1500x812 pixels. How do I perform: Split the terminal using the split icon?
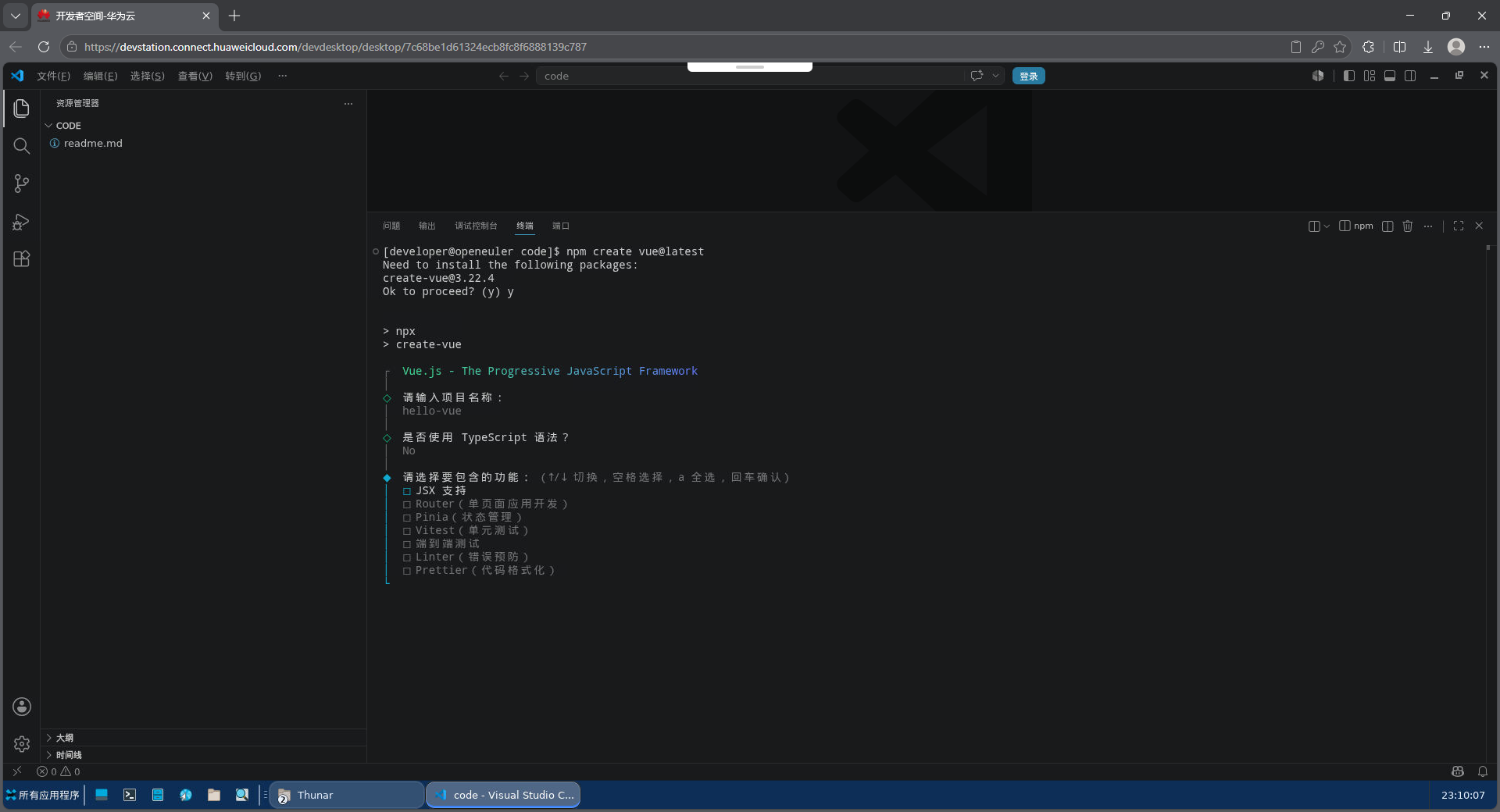point(1387,226)
